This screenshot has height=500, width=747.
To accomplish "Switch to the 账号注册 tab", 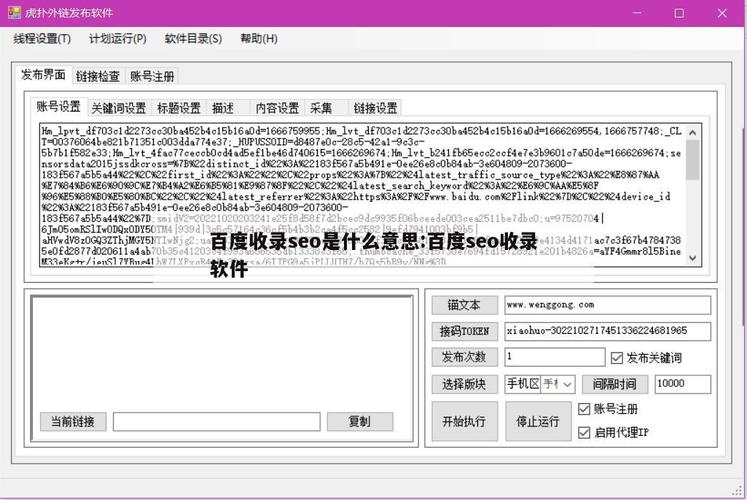I will pyautogui.click(x=152, y=76).
